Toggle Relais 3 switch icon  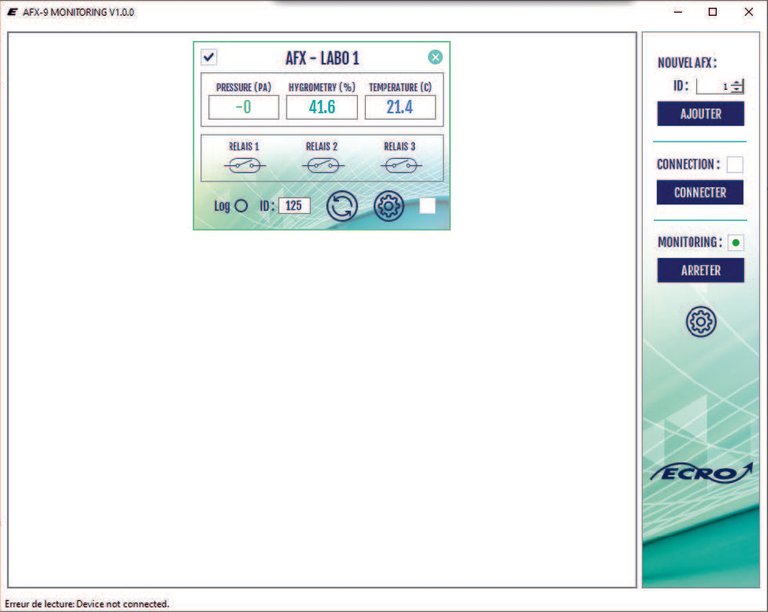tap(401, 166)
